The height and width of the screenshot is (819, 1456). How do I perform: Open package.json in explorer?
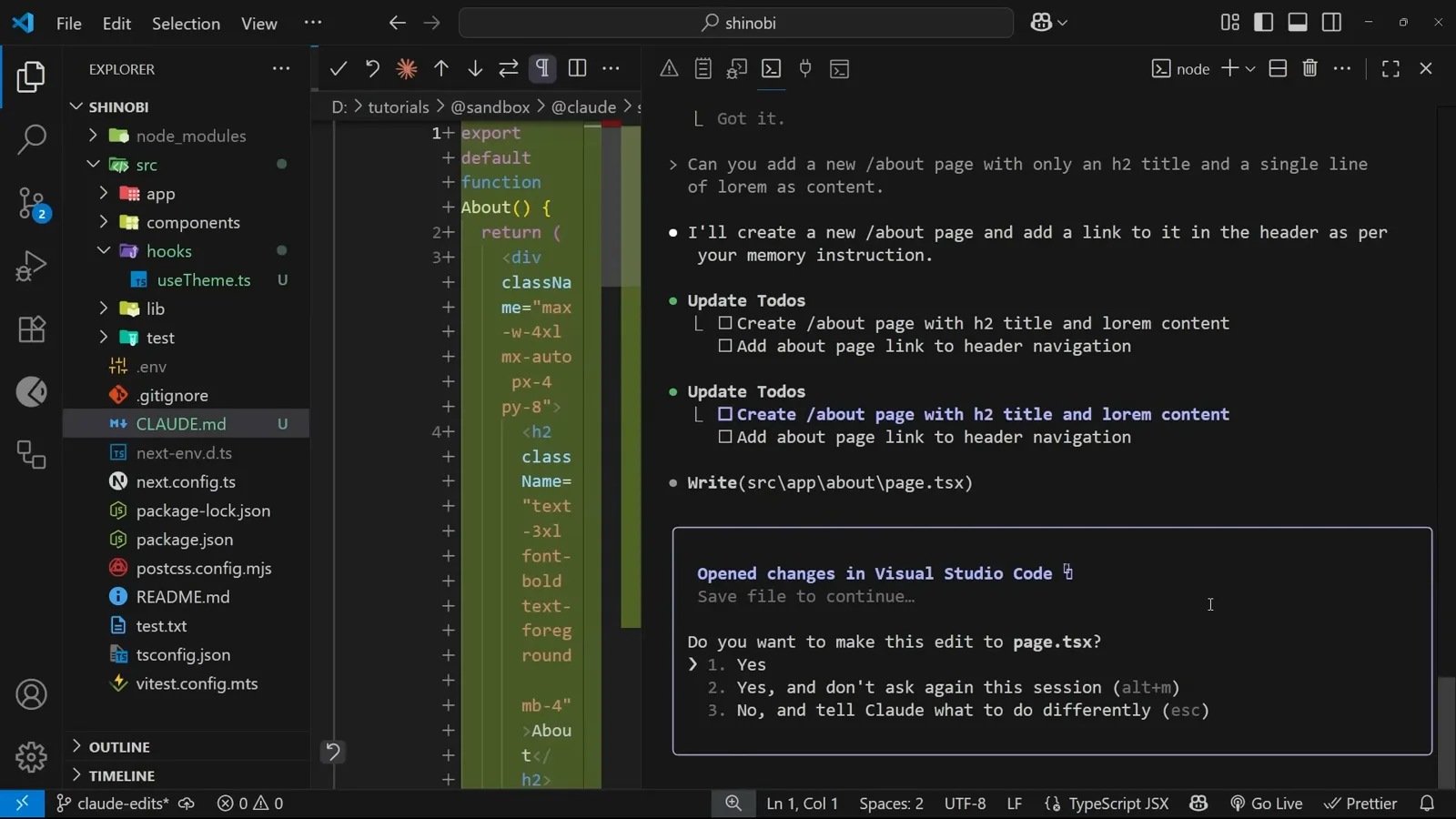point(186,540)
